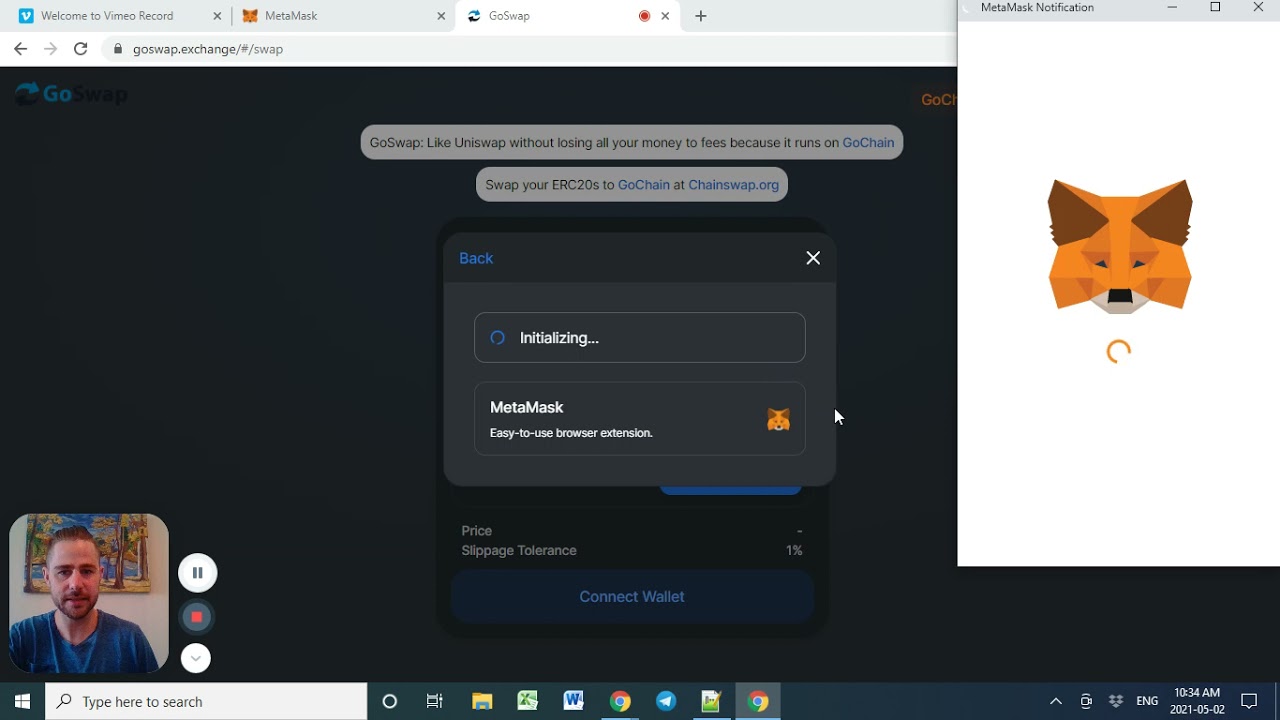Screen dimensions: 1280x720
Task: Click the Connect Wallet button
Action: [632, 597]
